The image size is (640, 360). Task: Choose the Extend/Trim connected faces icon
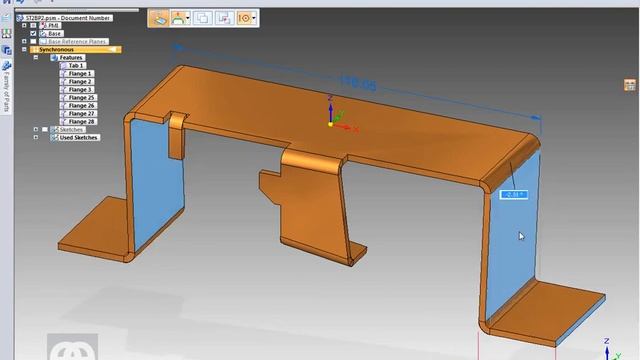(x=178, y=18)
